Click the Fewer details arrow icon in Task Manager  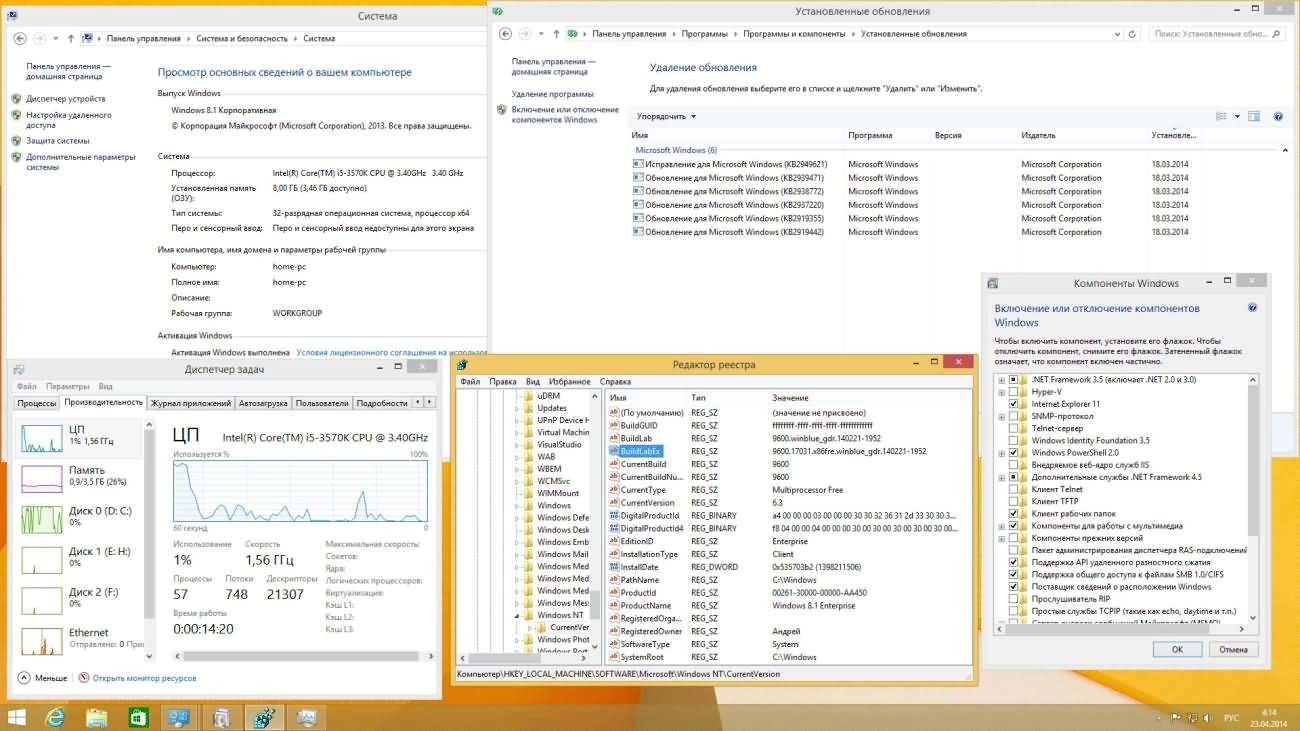[23, 678]
